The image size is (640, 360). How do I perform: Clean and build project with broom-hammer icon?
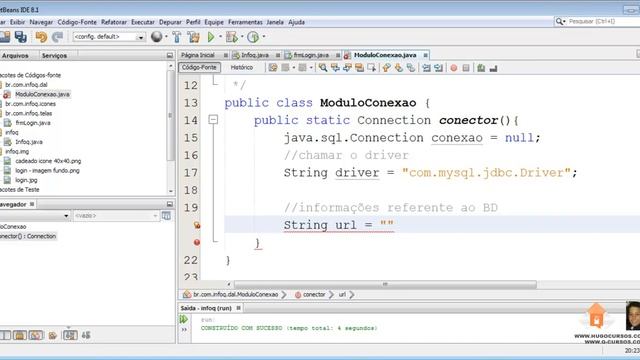point(193,37)
